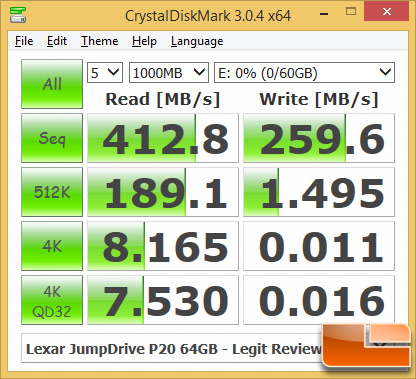Click the Read [MB/s] column header

coord(163,99)
